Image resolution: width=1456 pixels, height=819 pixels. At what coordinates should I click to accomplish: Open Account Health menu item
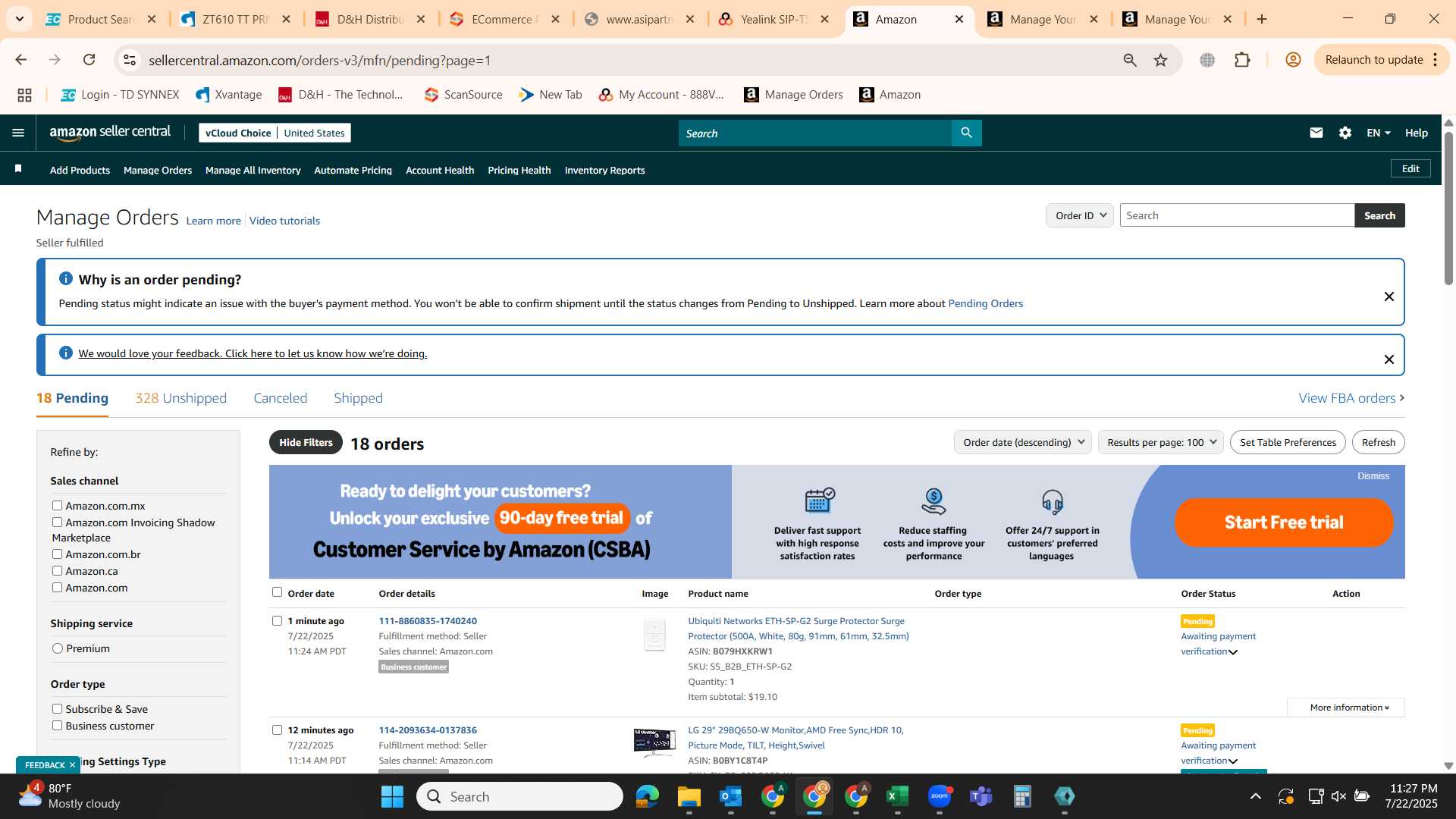[x=440, y=170]
